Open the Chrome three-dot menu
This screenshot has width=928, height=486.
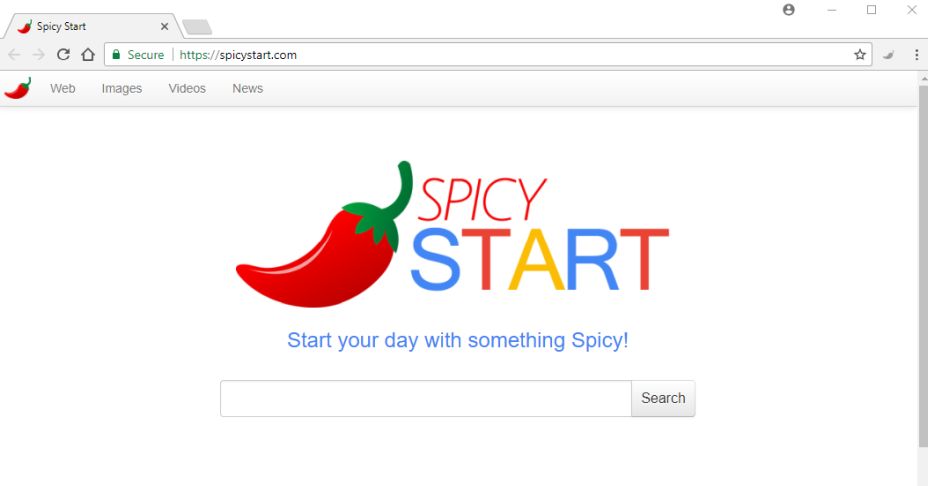coord(916,55)
